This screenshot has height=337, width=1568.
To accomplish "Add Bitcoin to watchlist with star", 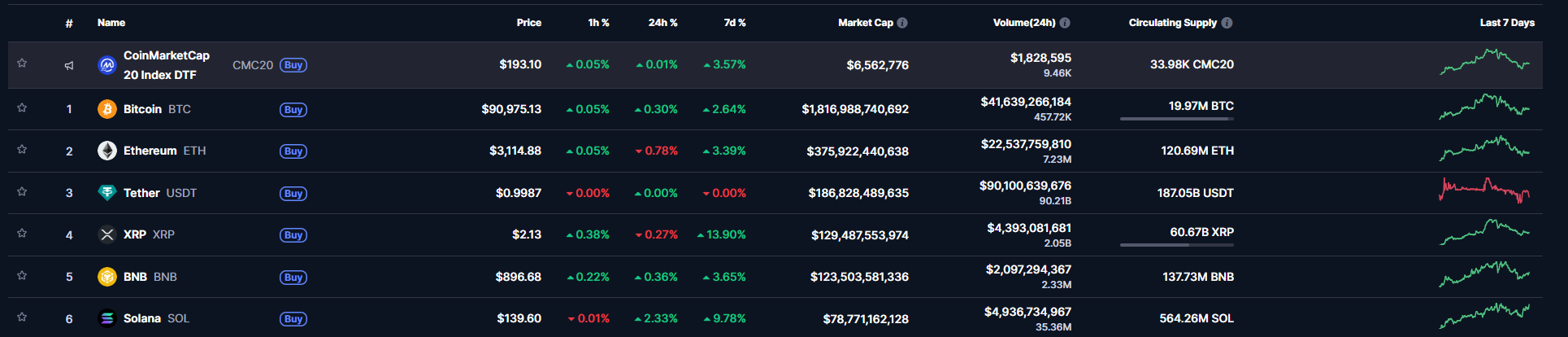I will (x=22, y=108).
